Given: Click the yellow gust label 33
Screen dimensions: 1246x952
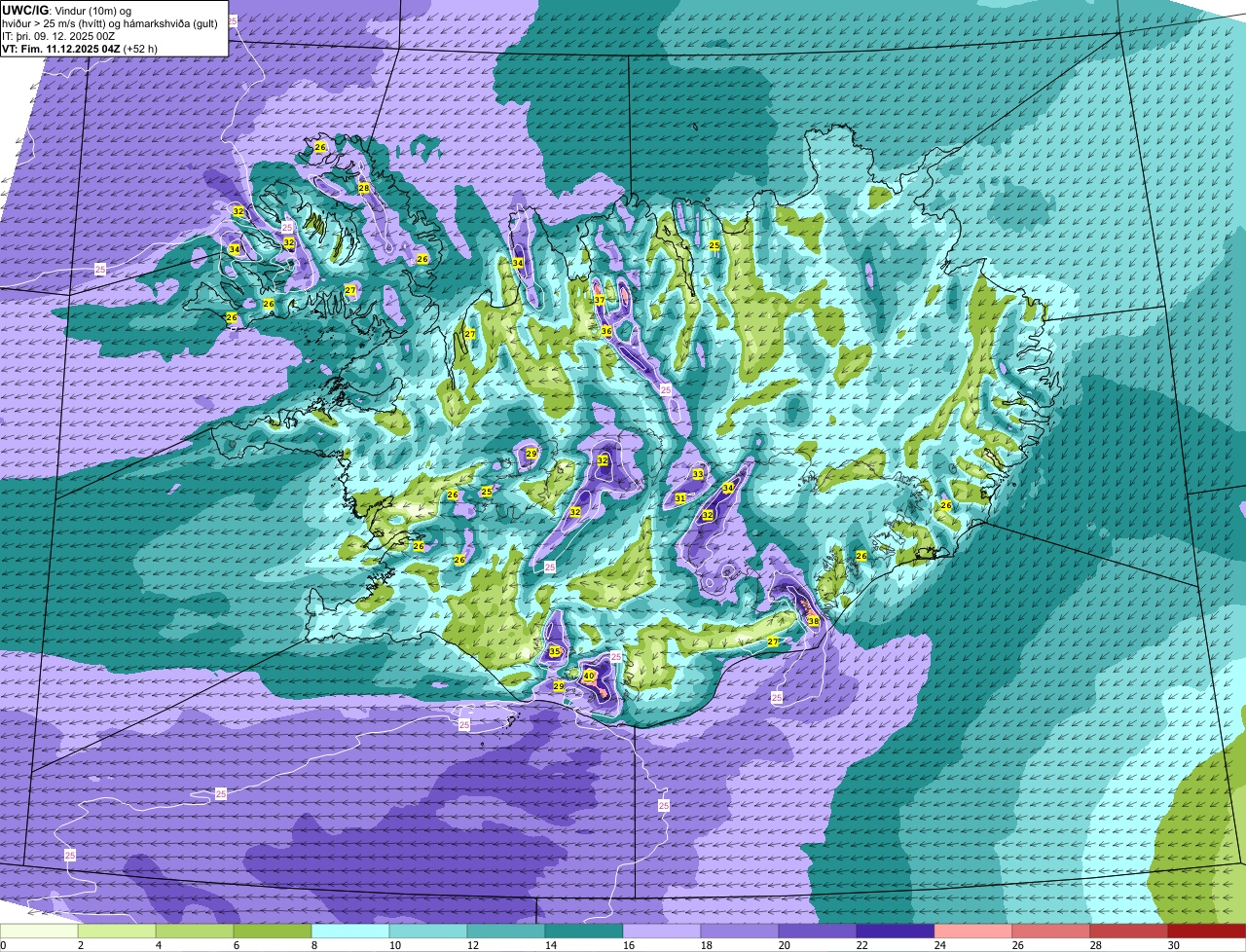Looking at the screenshot, I should pos(698,474).
